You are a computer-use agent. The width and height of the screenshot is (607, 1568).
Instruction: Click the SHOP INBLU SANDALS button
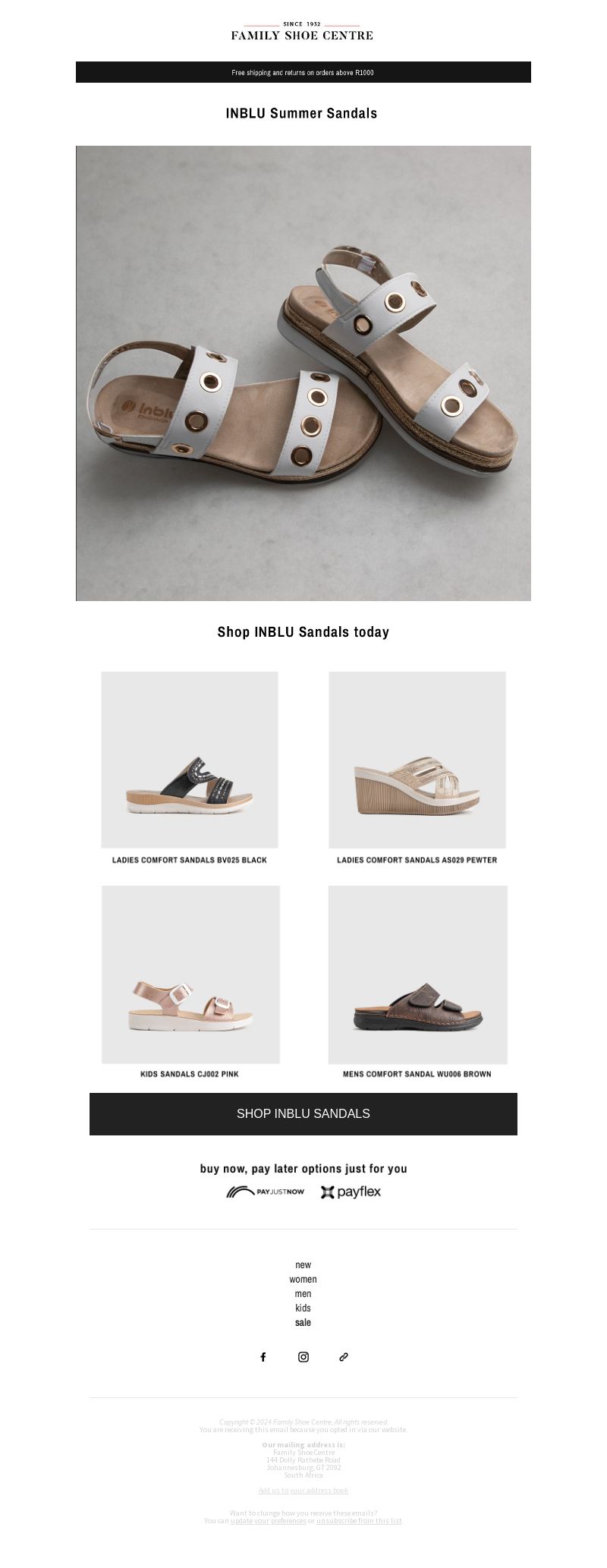[303, 1113]
